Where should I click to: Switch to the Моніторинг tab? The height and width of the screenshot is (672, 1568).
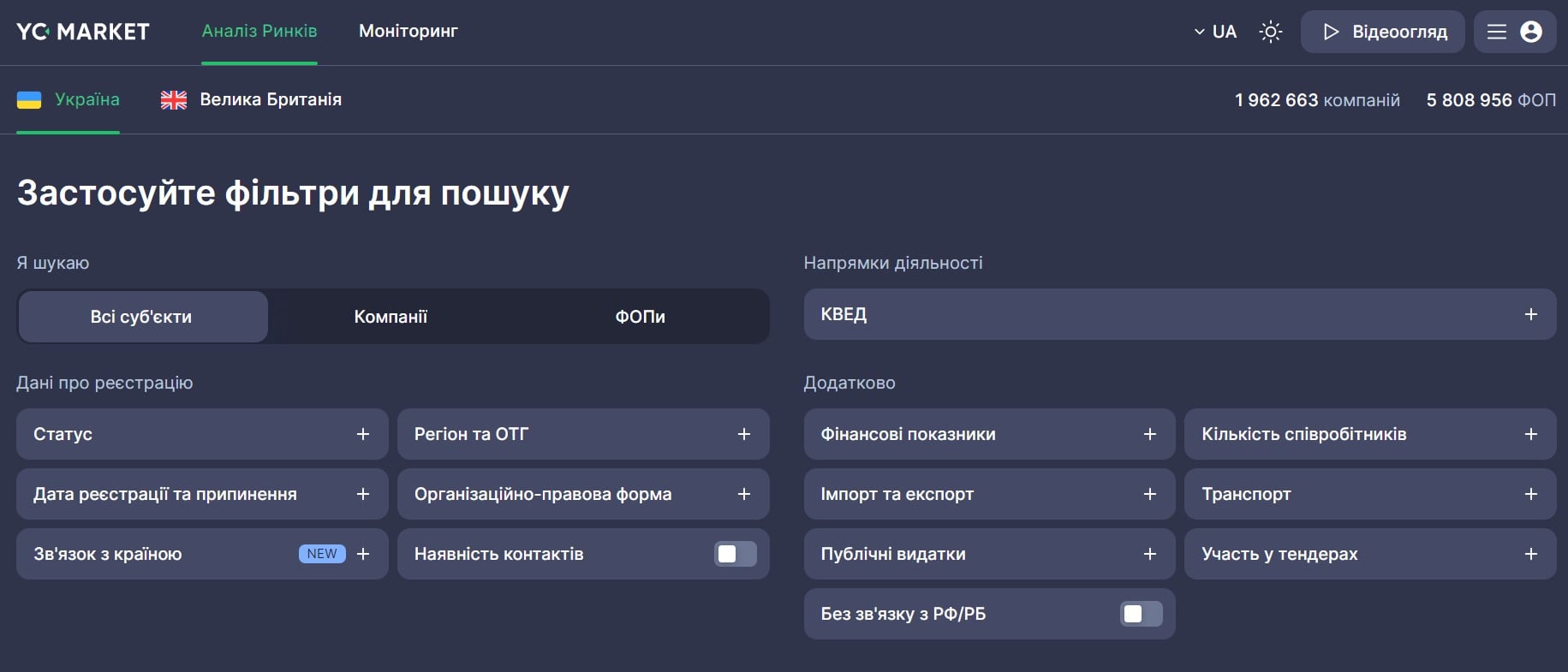408,32
